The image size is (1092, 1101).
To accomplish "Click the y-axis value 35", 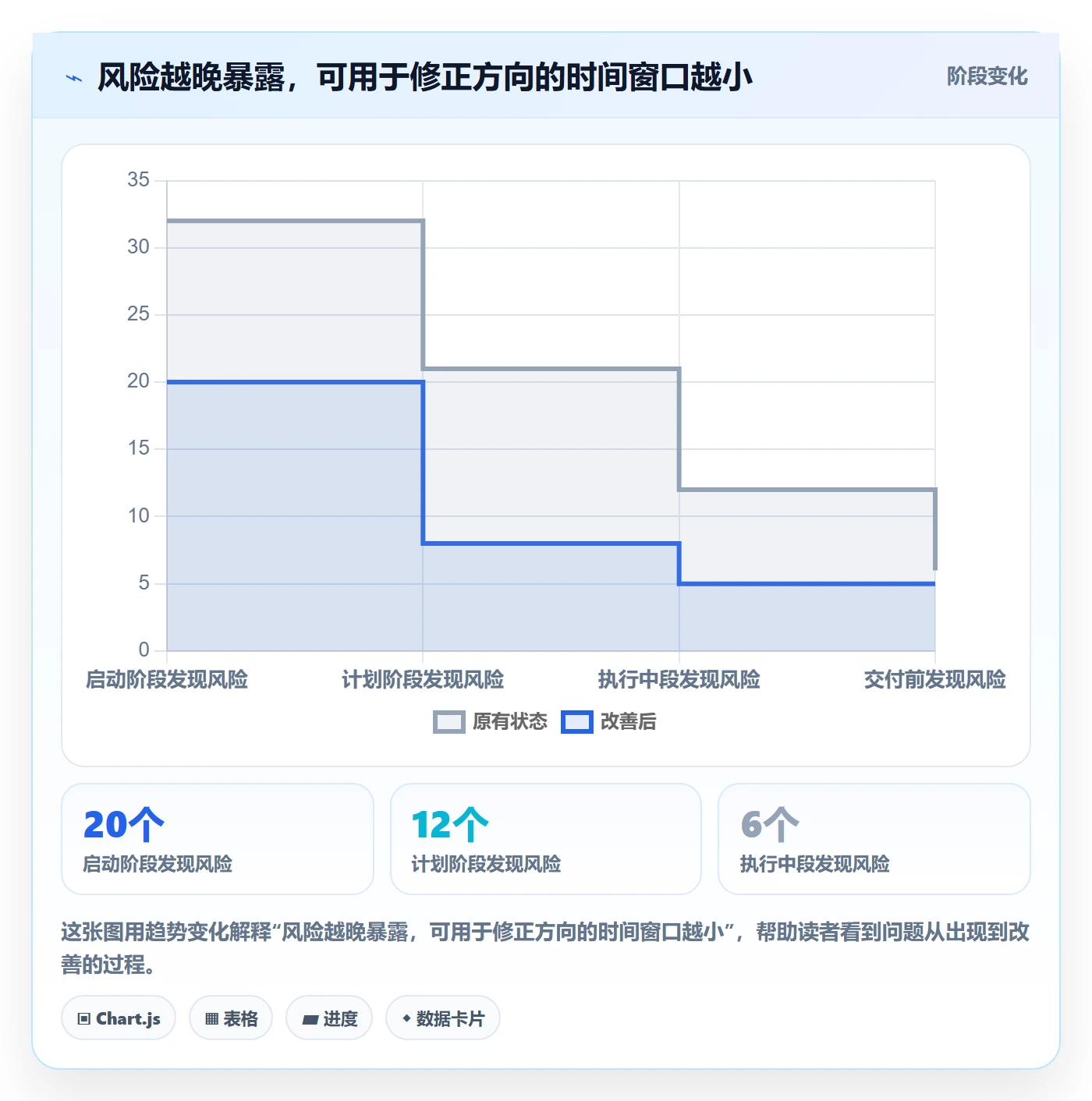I will 138,180.
